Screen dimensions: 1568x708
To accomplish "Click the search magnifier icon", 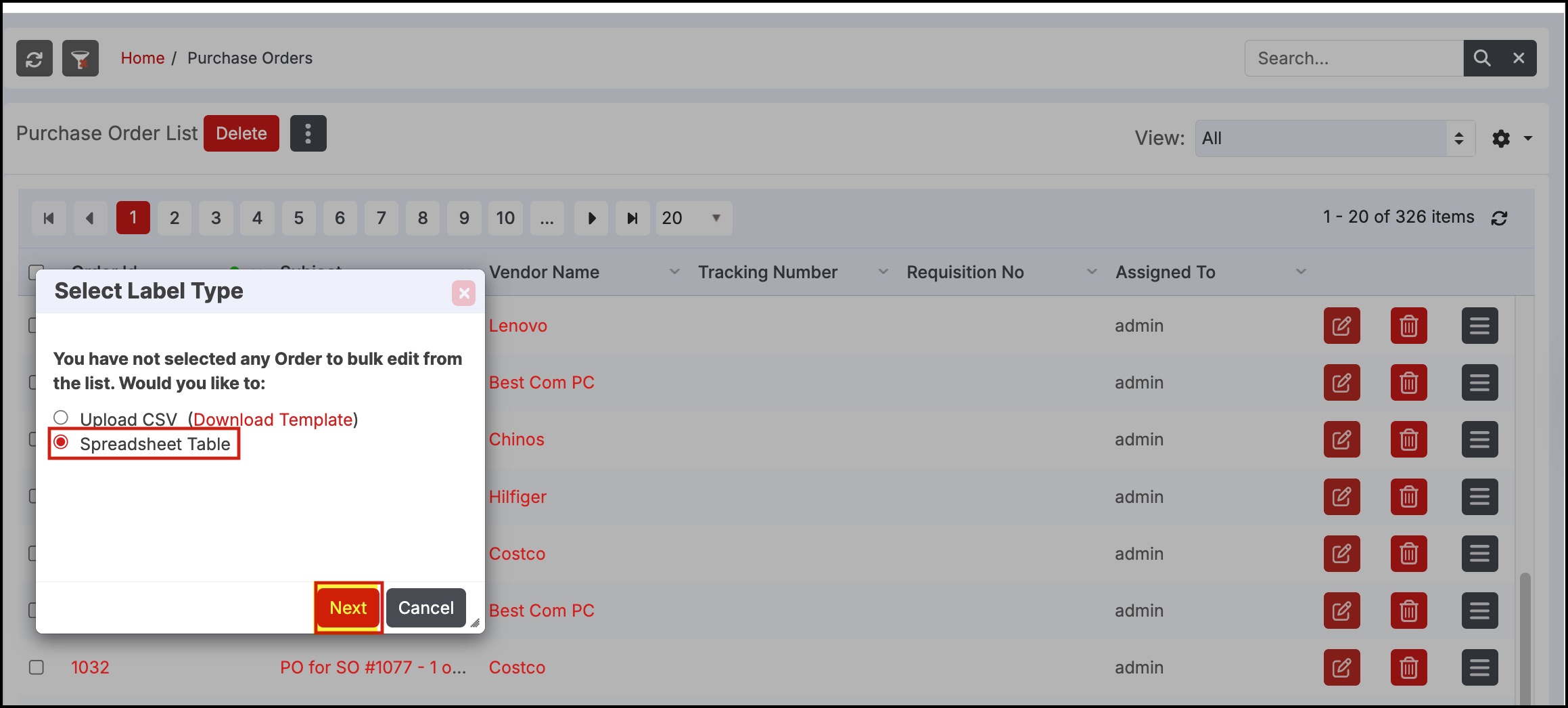I will click(x=1482, y=58).
